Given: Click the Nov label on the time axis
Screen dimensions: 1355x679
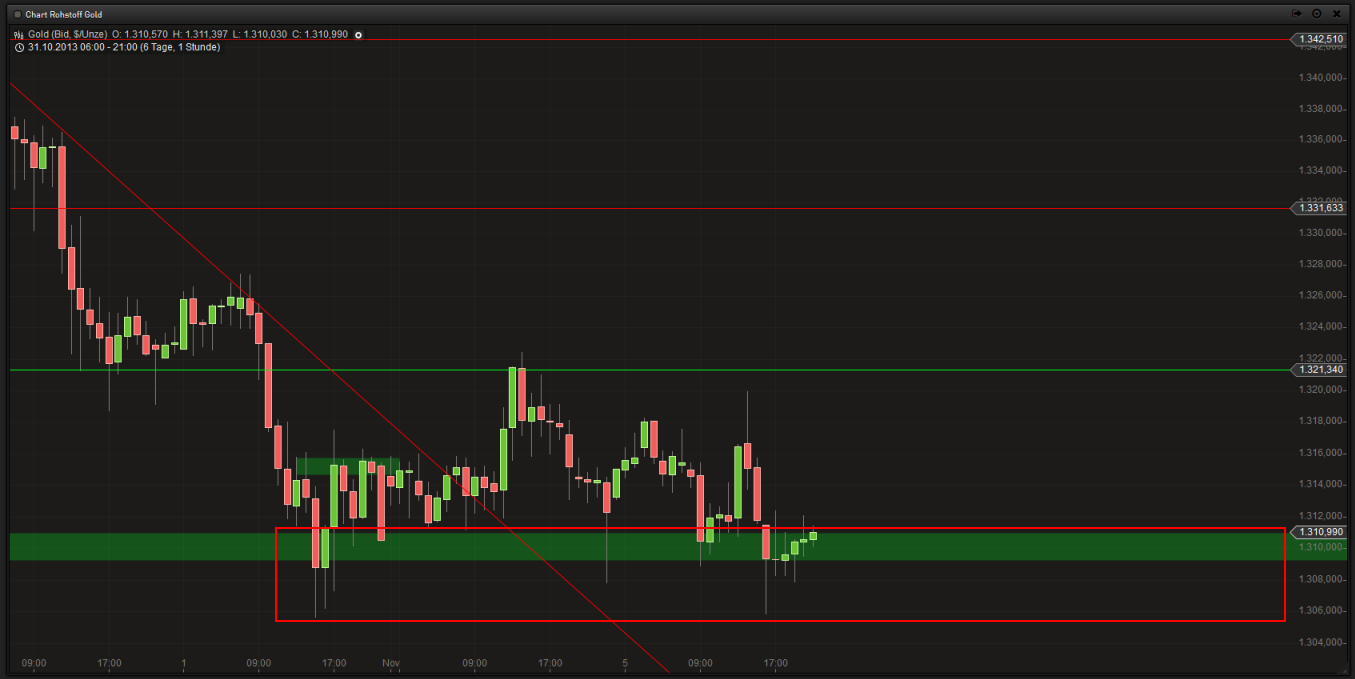Looking at the screenshot, I should click(390, 663).
